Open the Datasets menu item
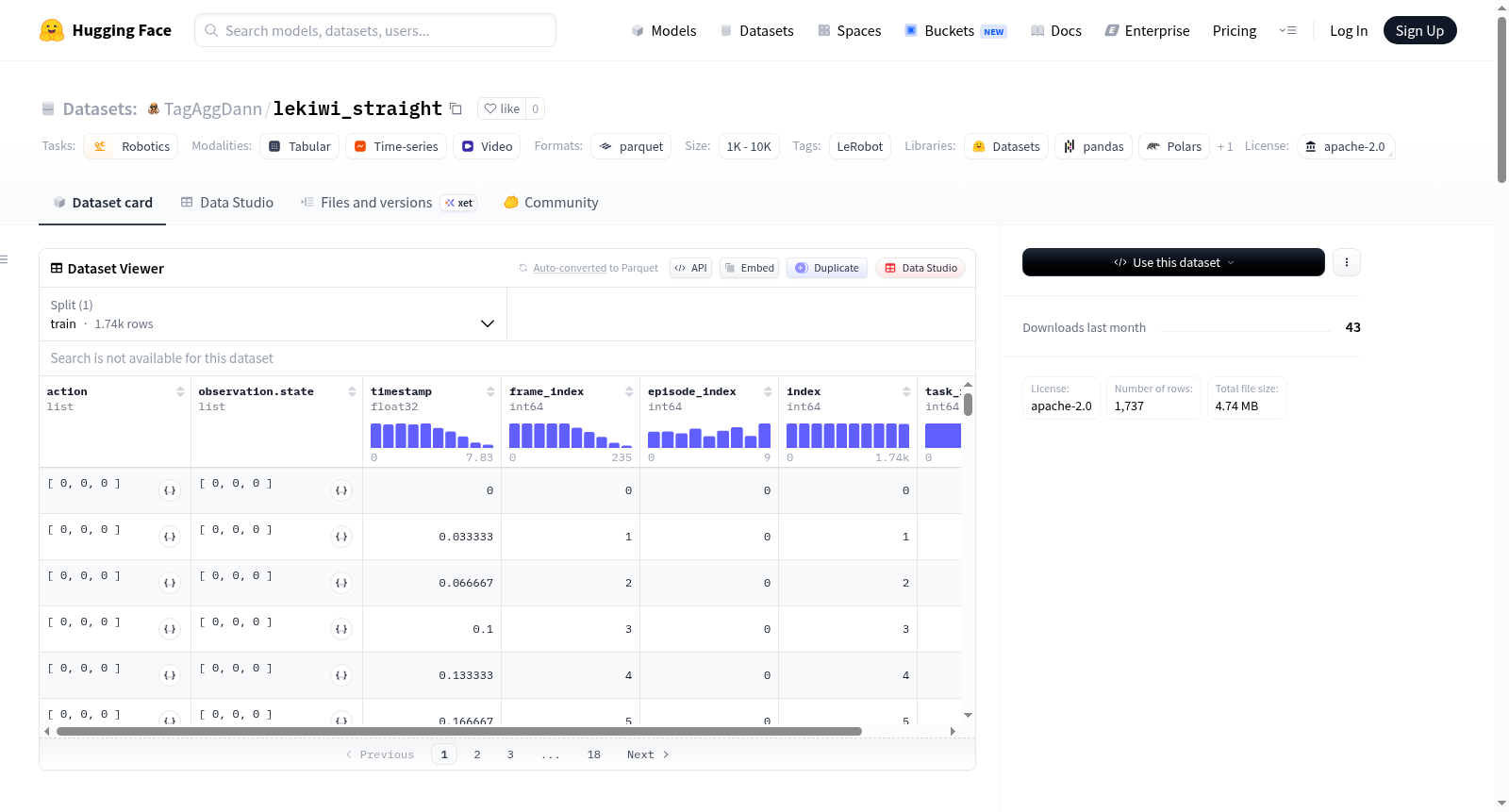Viewport: 1509px width, 812px height. (757, 30)
